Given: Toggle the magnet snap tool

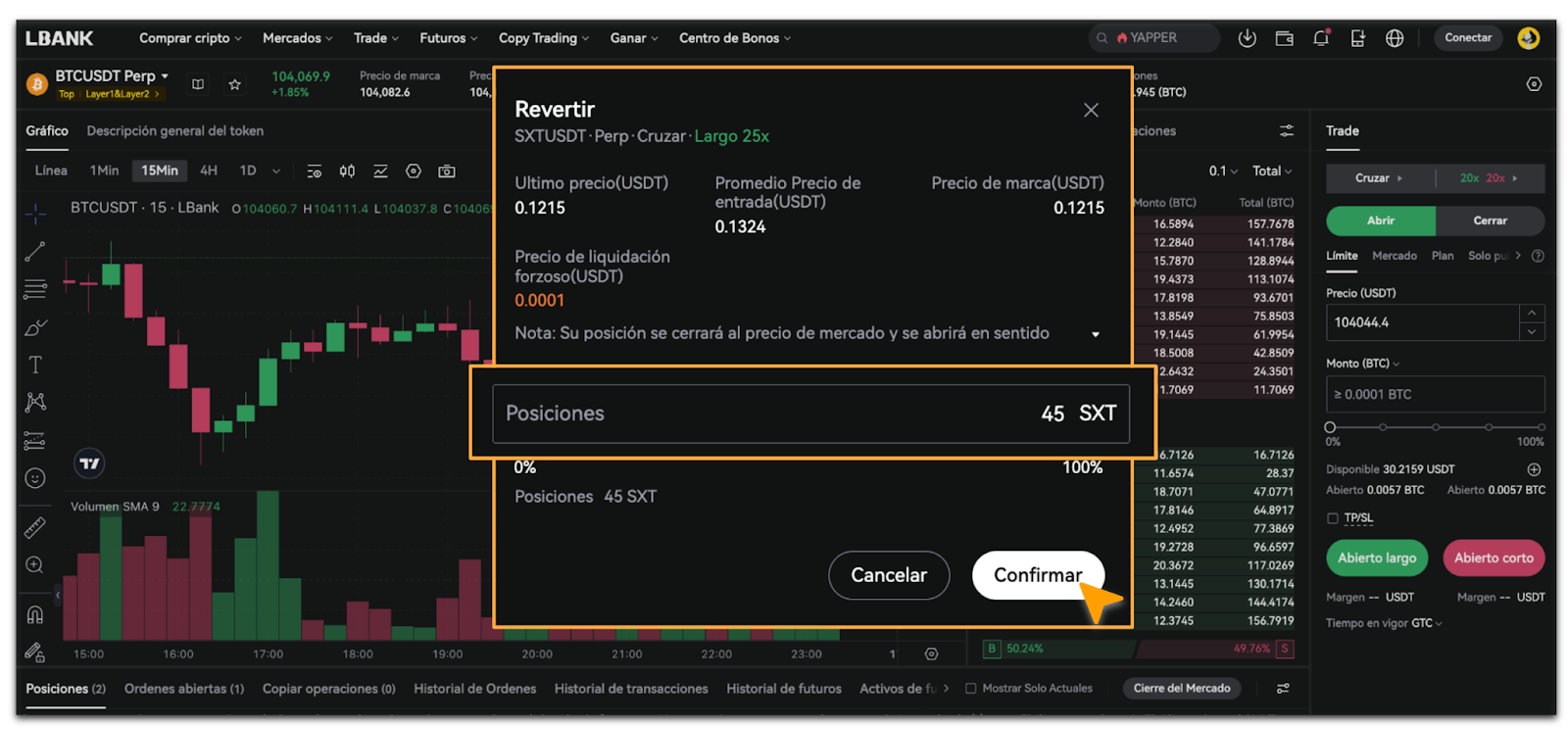Looking at the screenshot, I should [x=35, y=615].
